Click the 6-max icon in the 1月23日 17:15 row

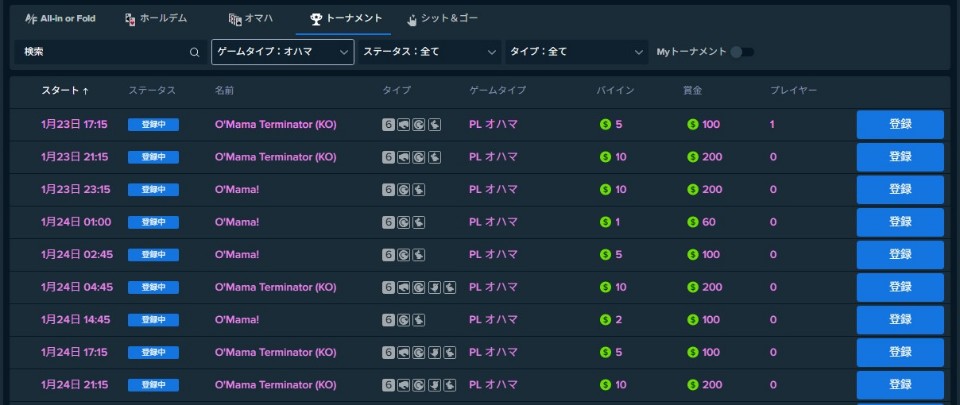point(388,125)
